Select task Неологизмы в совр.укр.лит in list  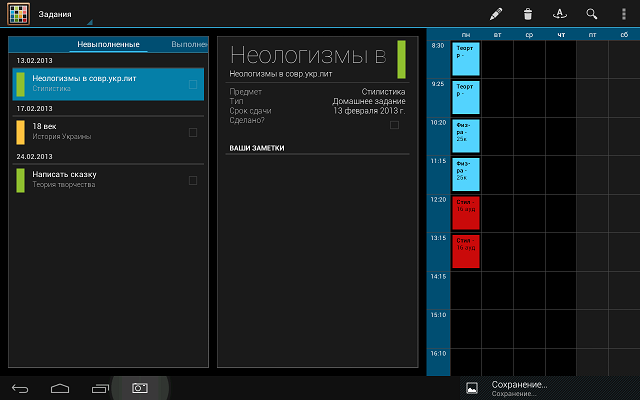108,84
